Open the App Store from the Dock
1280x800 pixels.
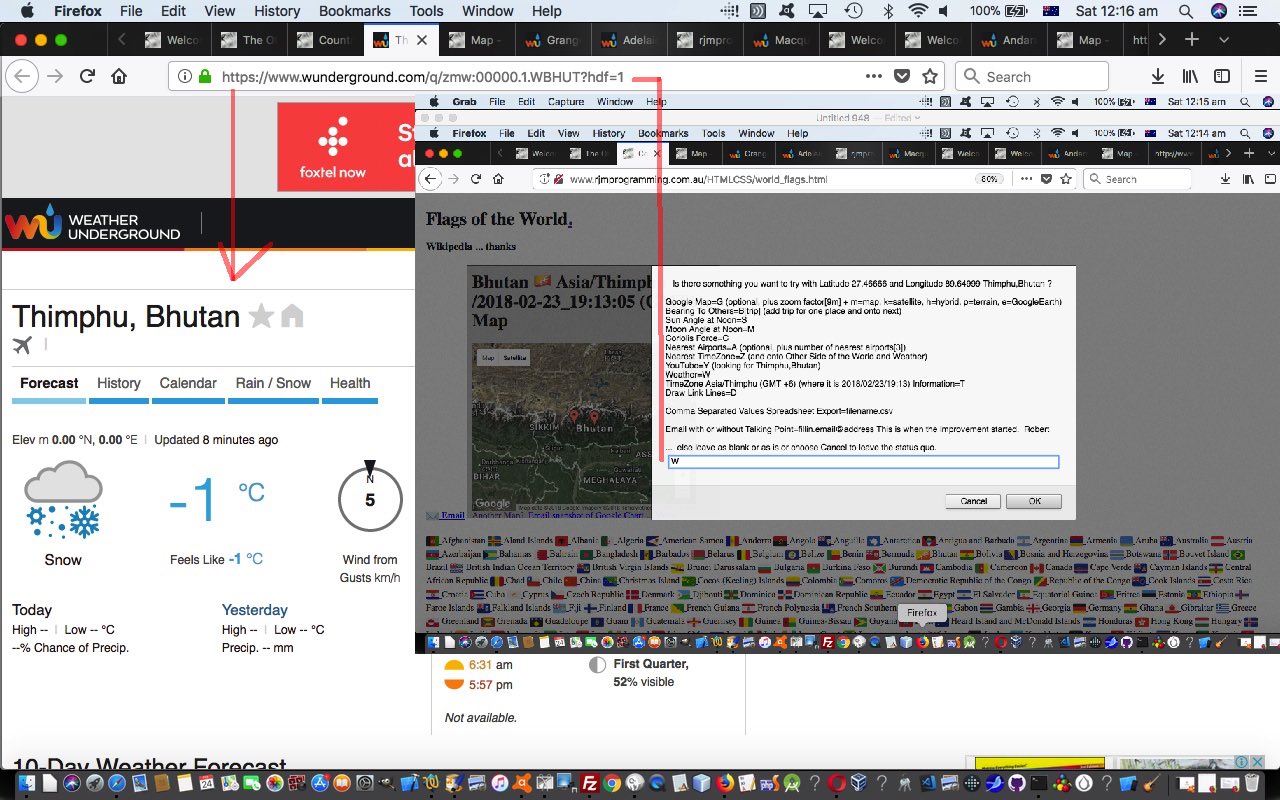click(320, 783)
